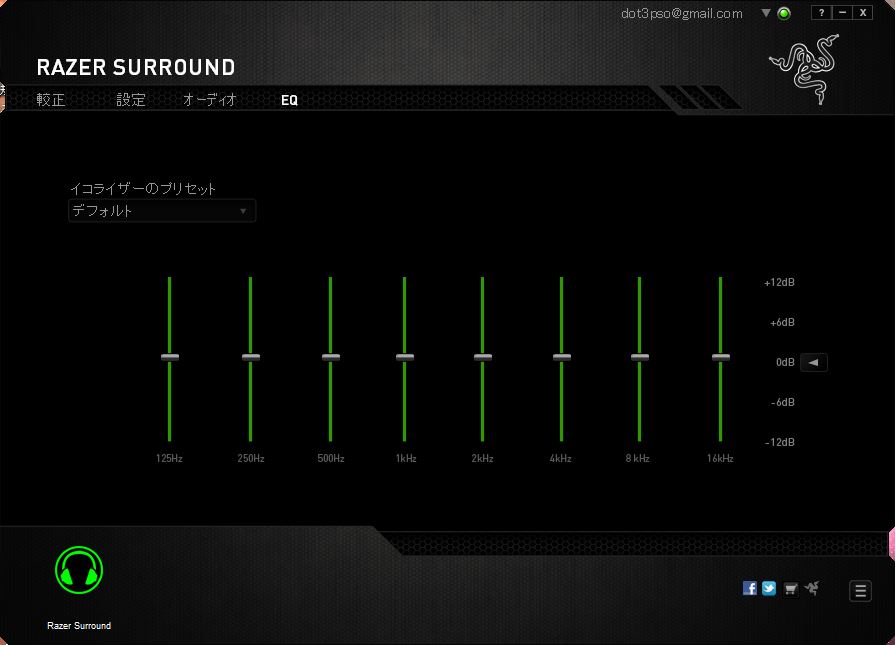Click the 125Hz band slider handle
Screen dimensions: 895x645
pyautogui.click(x=170, y=357)
